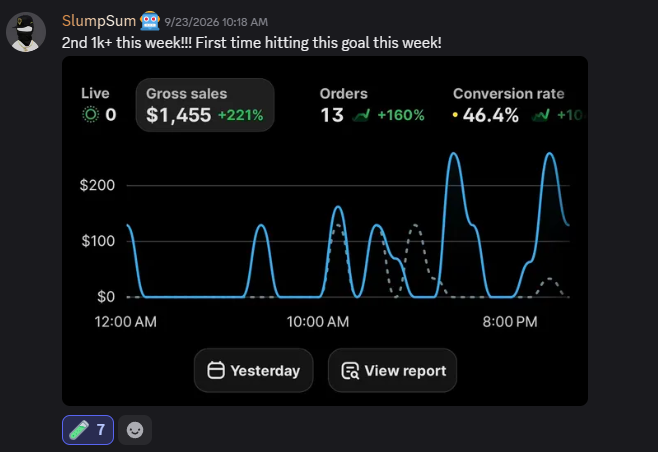Image resolution: width=658 pixels, height=452 pixels.
Task: Click the report search icon in View report
Action: [350, 371]
